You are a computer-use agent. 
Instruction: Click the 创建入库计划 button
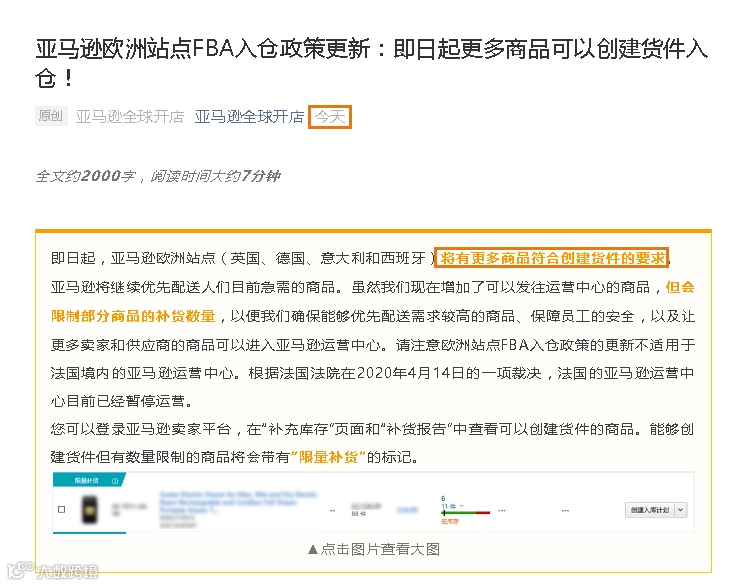649,510
